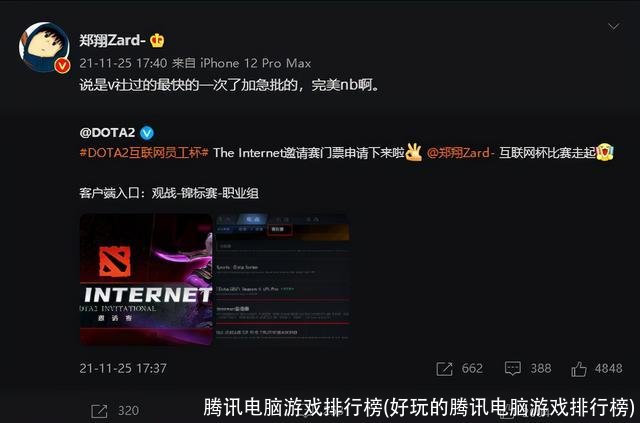Open the 郑翔Zard- username
This screenshot has width=640, height=423.
pos(112,40)
